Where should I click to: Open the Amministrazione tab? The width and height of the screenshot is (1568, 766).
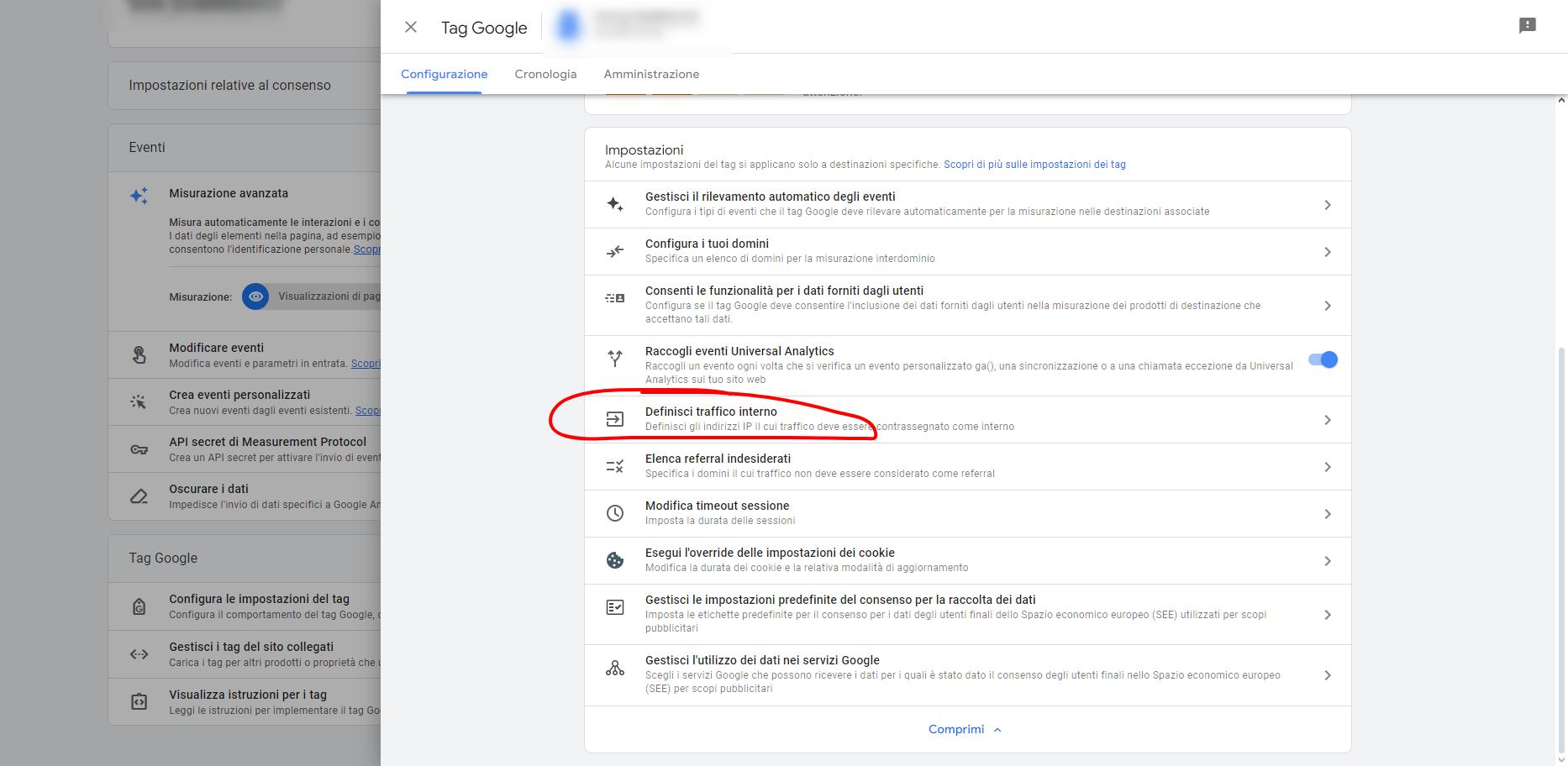pyautogui.click(x=651, y=74)
